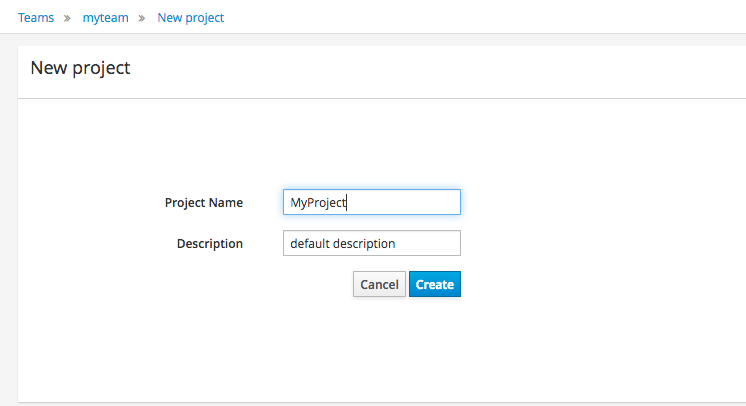Select the New project breadcrumb item
Viewport: 746px width, 406px height.
[x=191, y=18]
